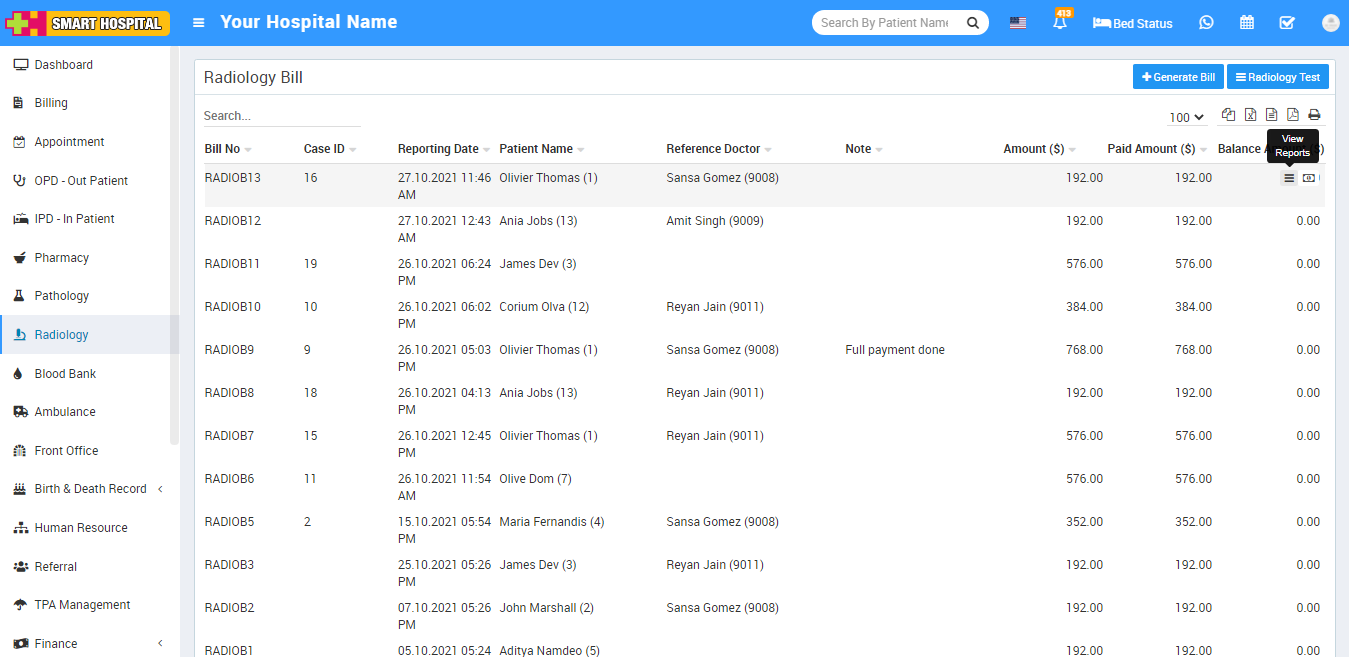Copy the table using the copy icon
This screenshot has height=657, width=1349.
point(1228,115)
